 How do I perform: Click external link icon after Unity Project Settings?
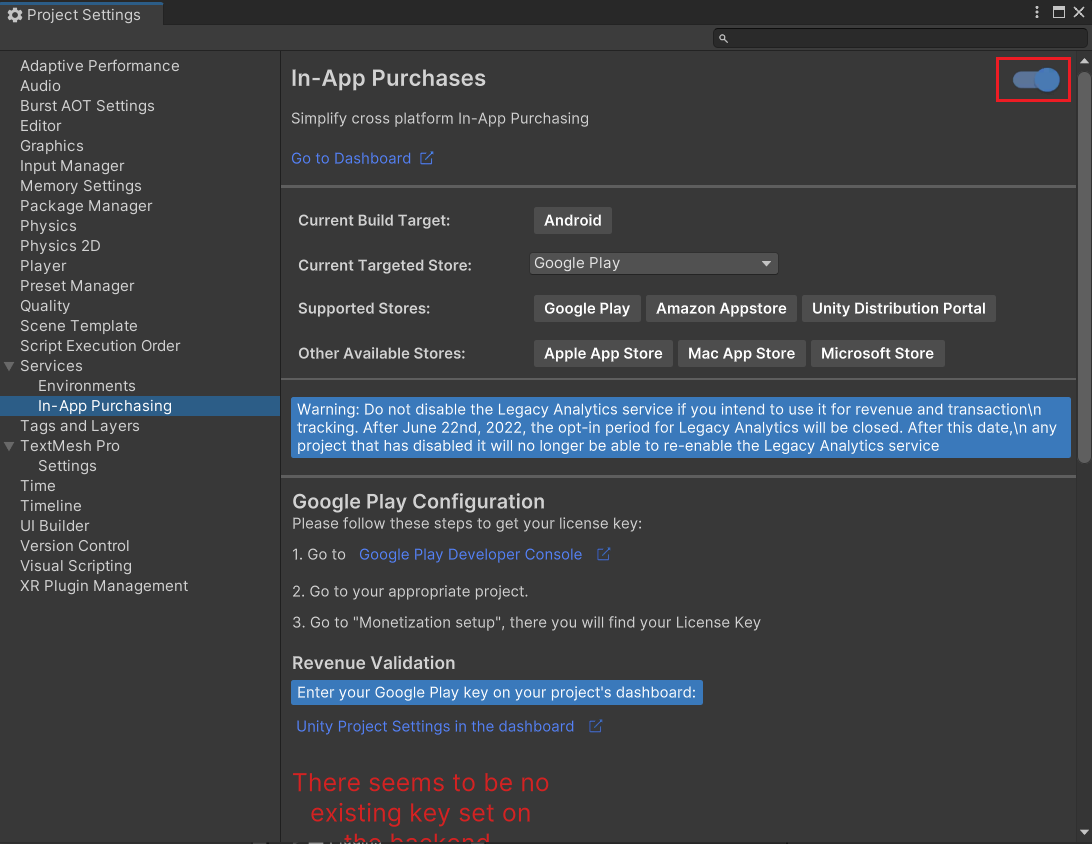click(x=595, y=726)
